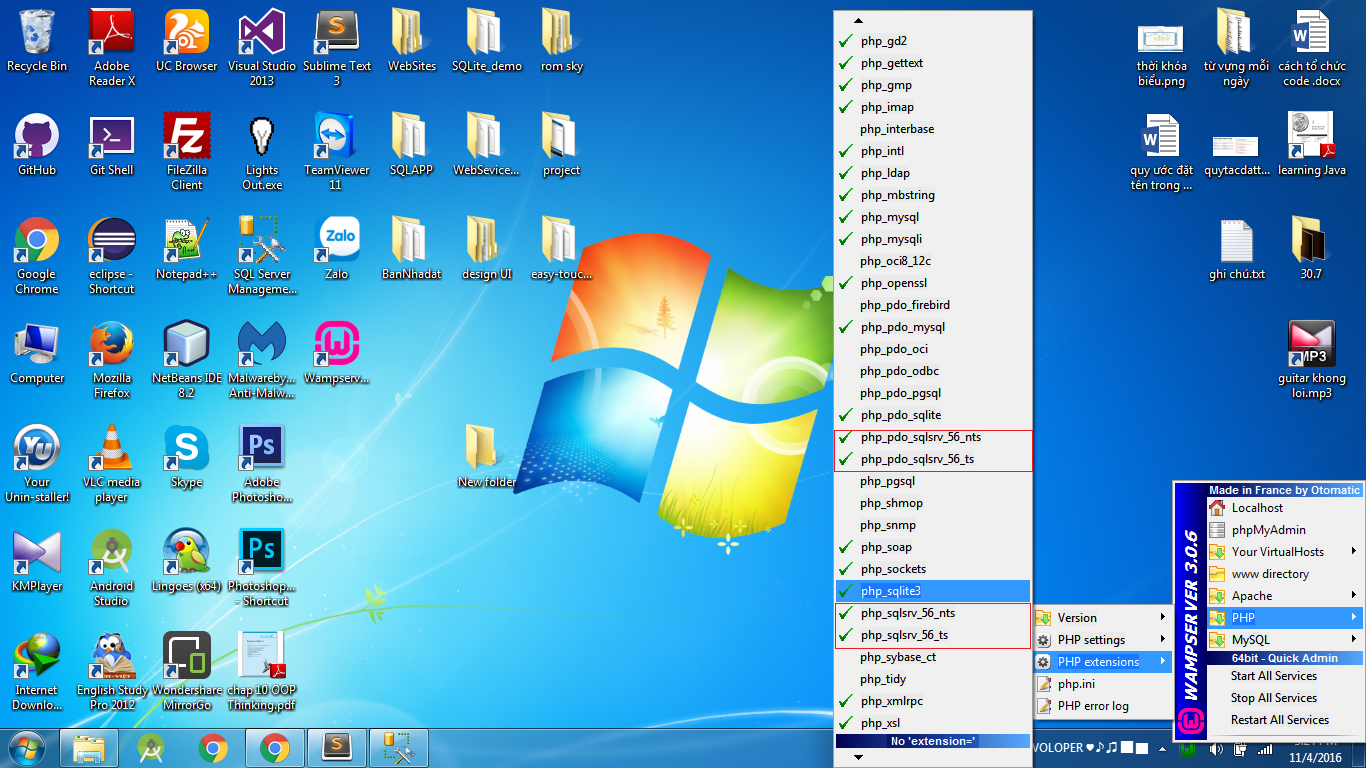Viewport: 1366px width, 773px height.
Task: Open the Visual Studio 2013 shortcut
Action: coord(262,48)
